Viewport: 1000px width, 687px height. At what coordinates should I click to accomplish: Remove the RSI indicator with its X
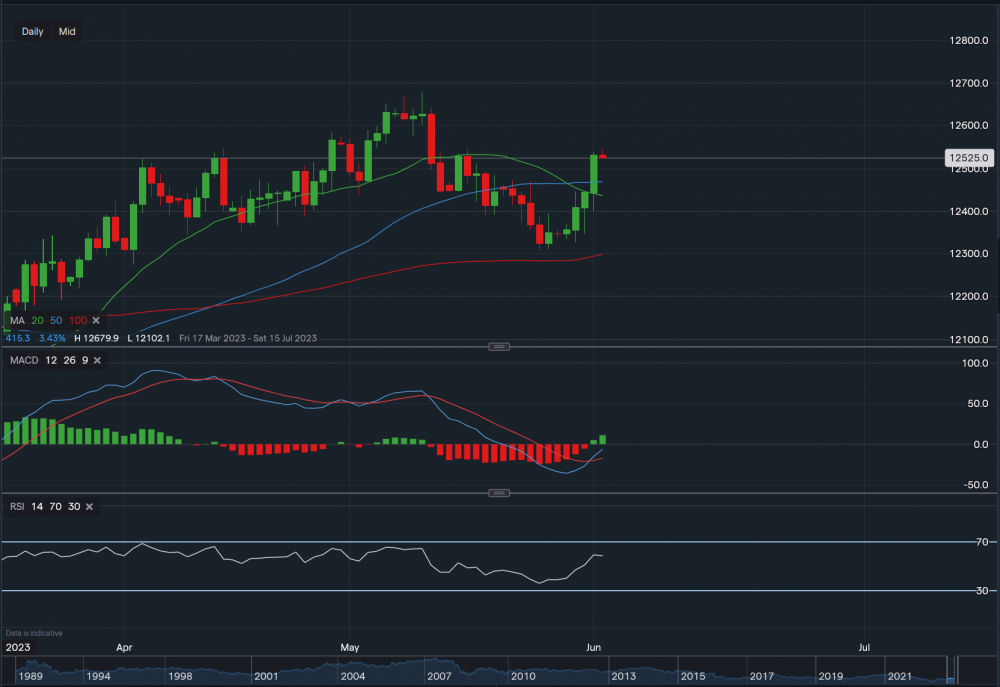pos(89,507)
